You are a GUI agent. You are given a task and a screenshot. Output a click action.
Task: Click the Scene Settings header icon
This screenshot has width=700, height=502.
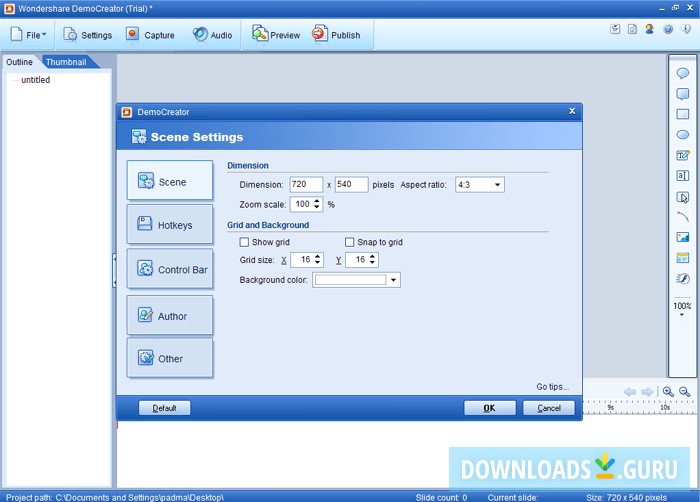(x=139, y=137)
